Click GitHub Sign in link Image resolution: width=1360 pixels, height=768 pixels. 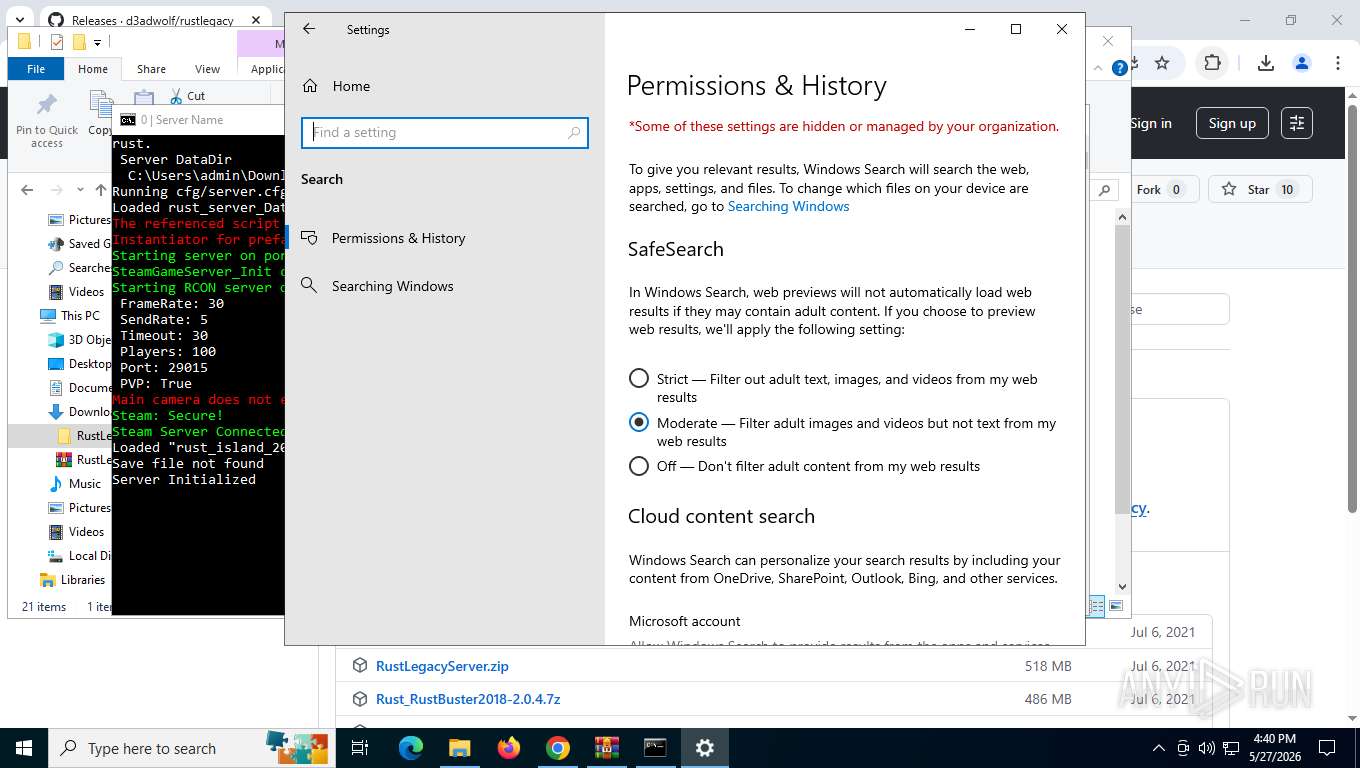(x=1150, y=123)
